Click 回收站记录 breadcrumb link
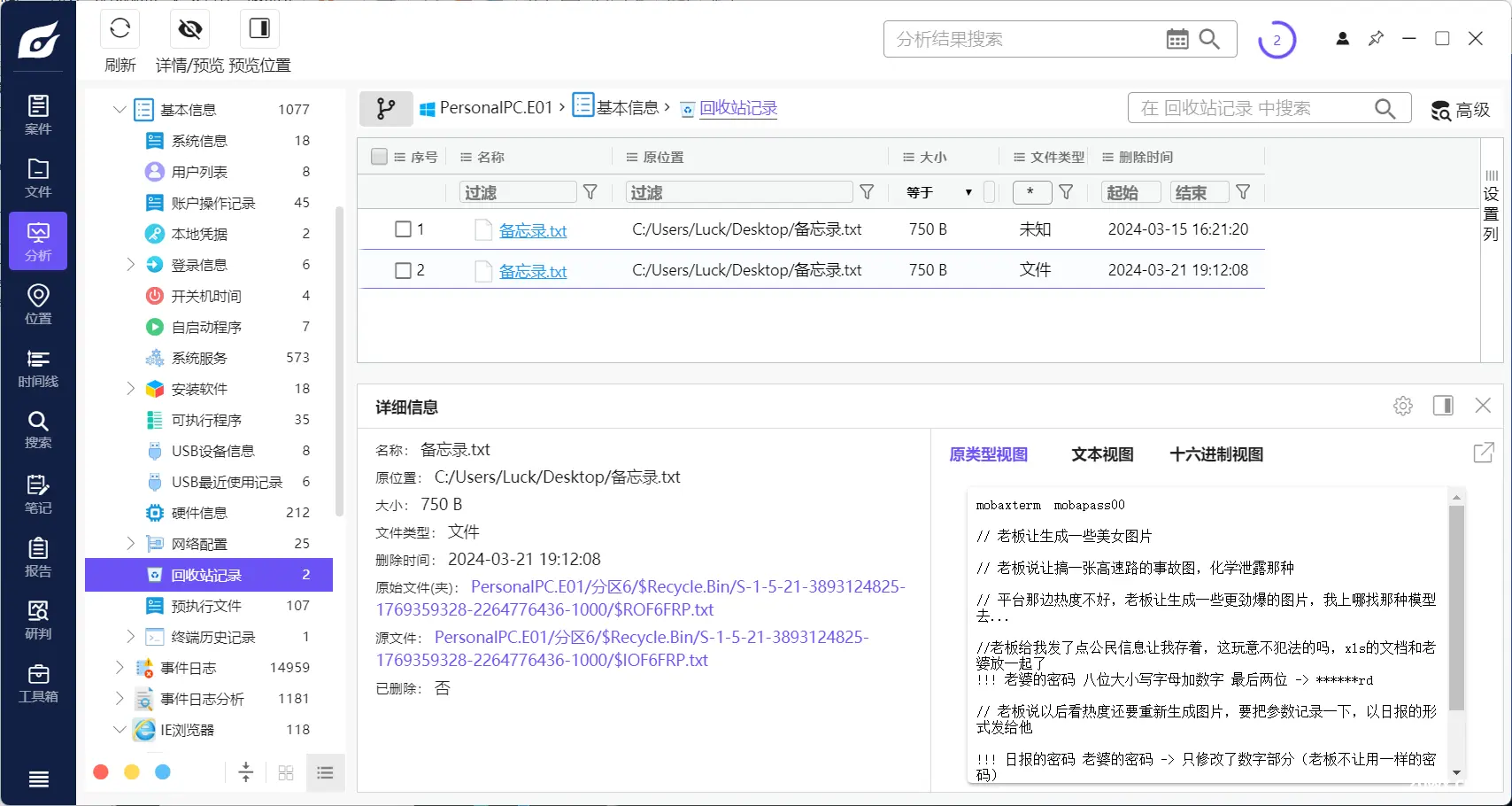Screen dimensions: 1512x806 [738, 108]
